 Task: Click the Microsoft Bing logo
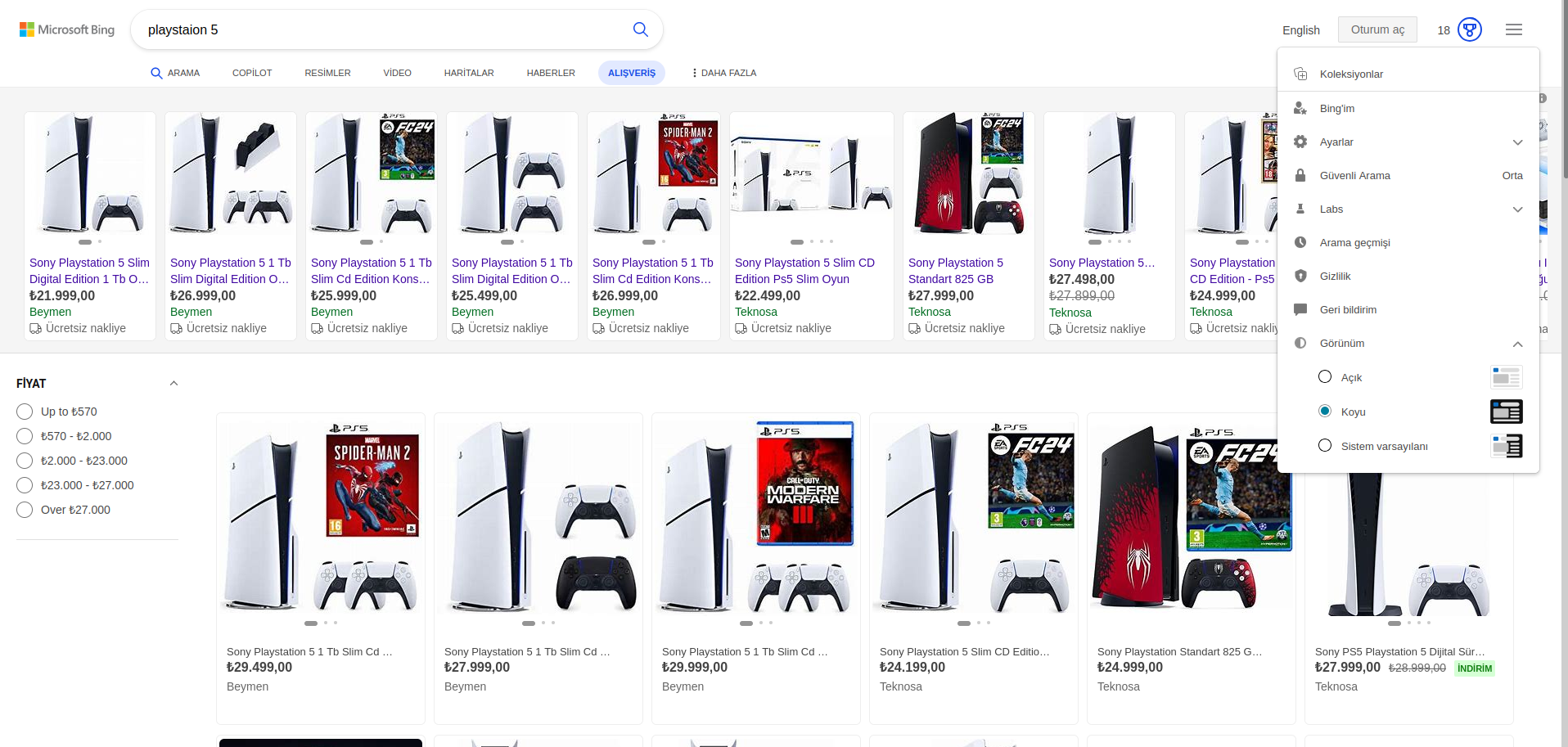click(67, 29)
